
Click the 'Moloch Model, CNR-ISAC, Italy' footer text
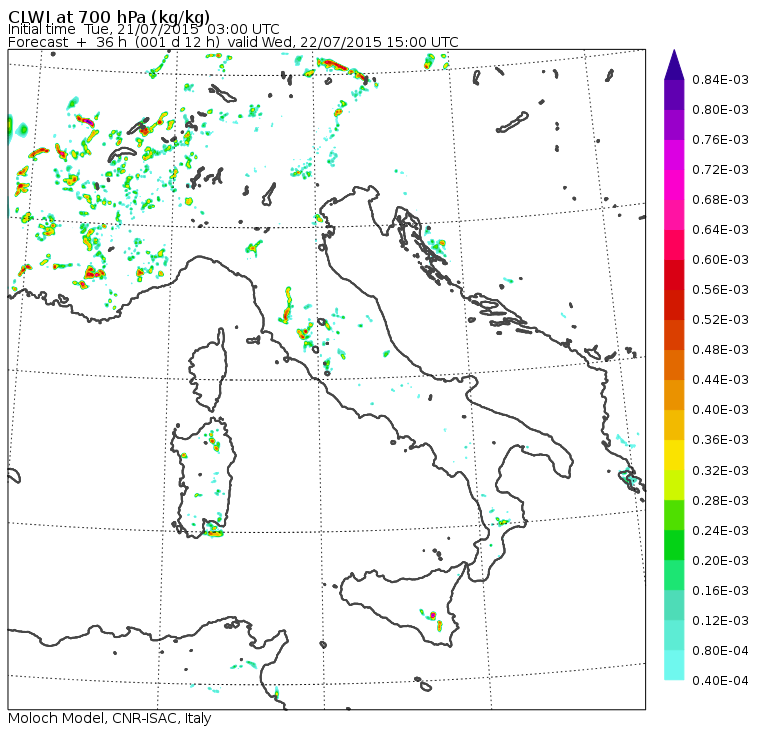pos(110,718)
